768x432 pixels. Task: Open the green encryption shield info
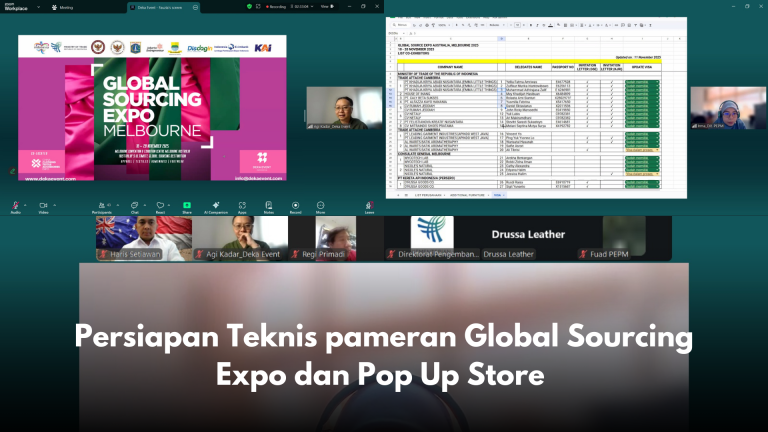[249, 7]
